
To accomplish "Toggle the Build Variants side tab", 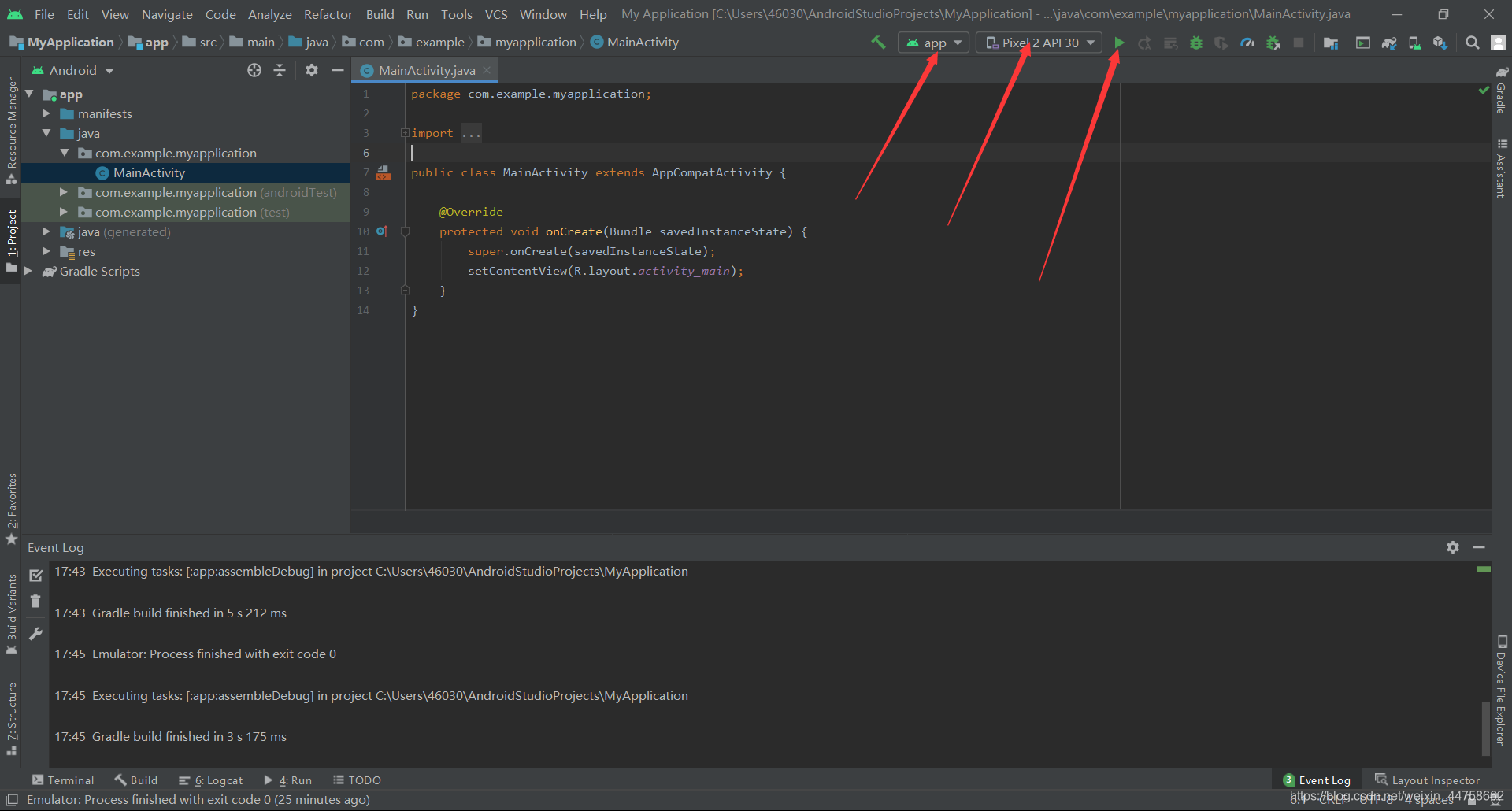I will 11,614.
